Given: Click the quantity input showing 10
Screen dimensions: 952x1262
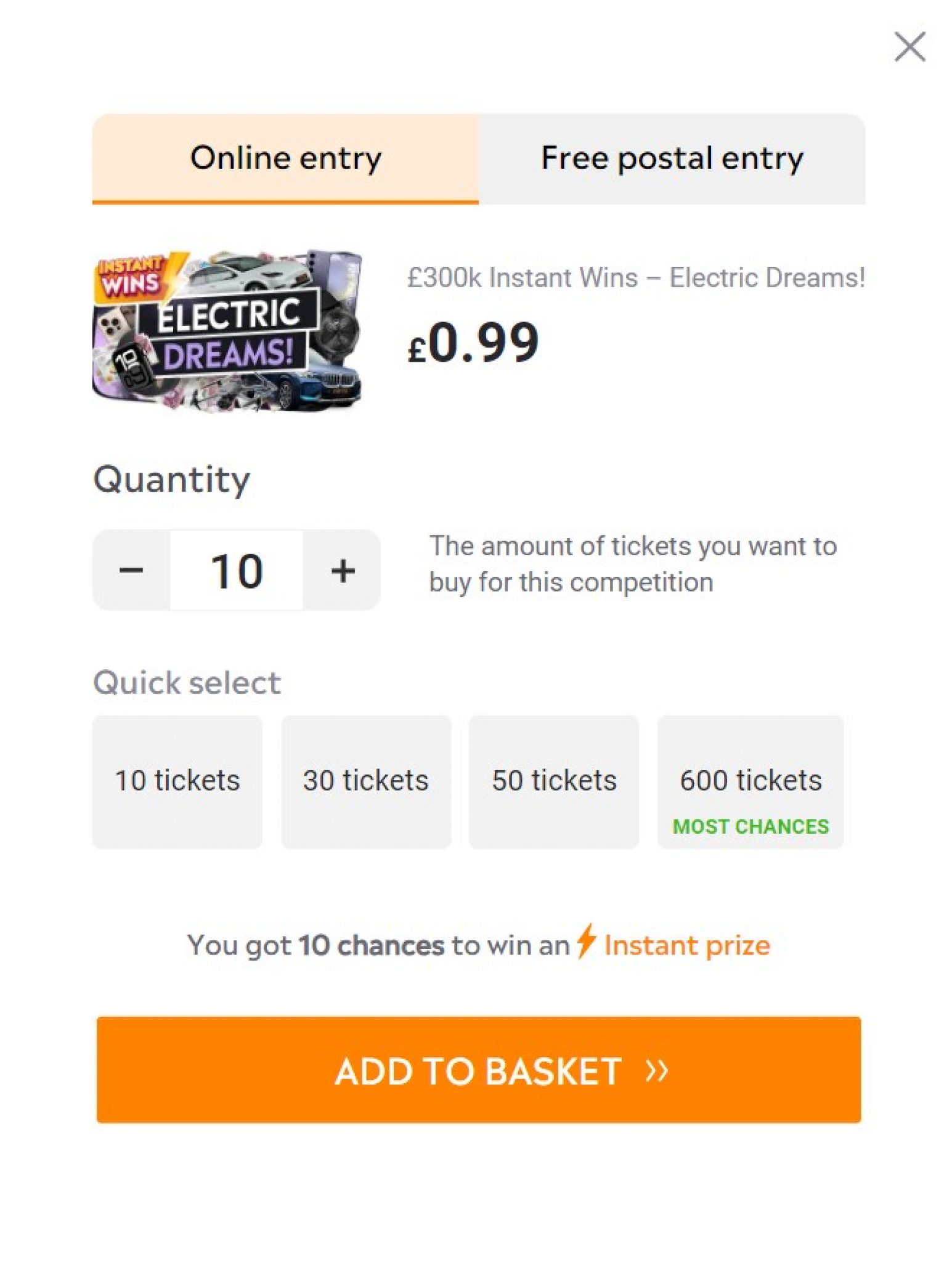Looking at the screenshot, I should (x=237, y=568).
